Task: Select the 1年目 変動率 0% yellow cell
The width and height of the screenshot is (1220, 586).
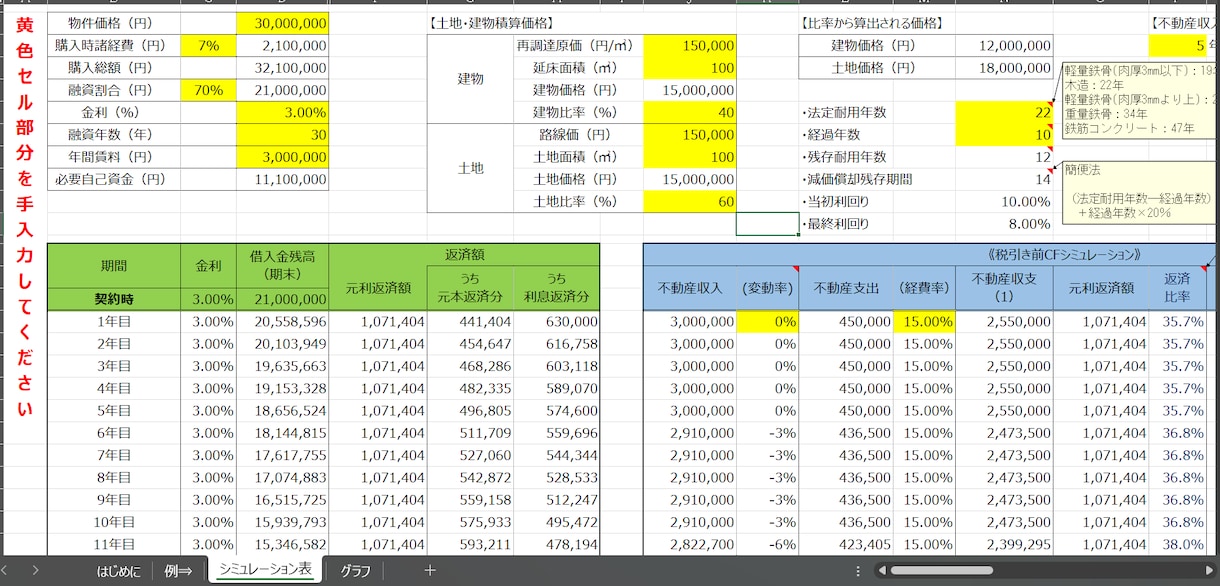Action: pyautogui.click(x=767, y=322)
